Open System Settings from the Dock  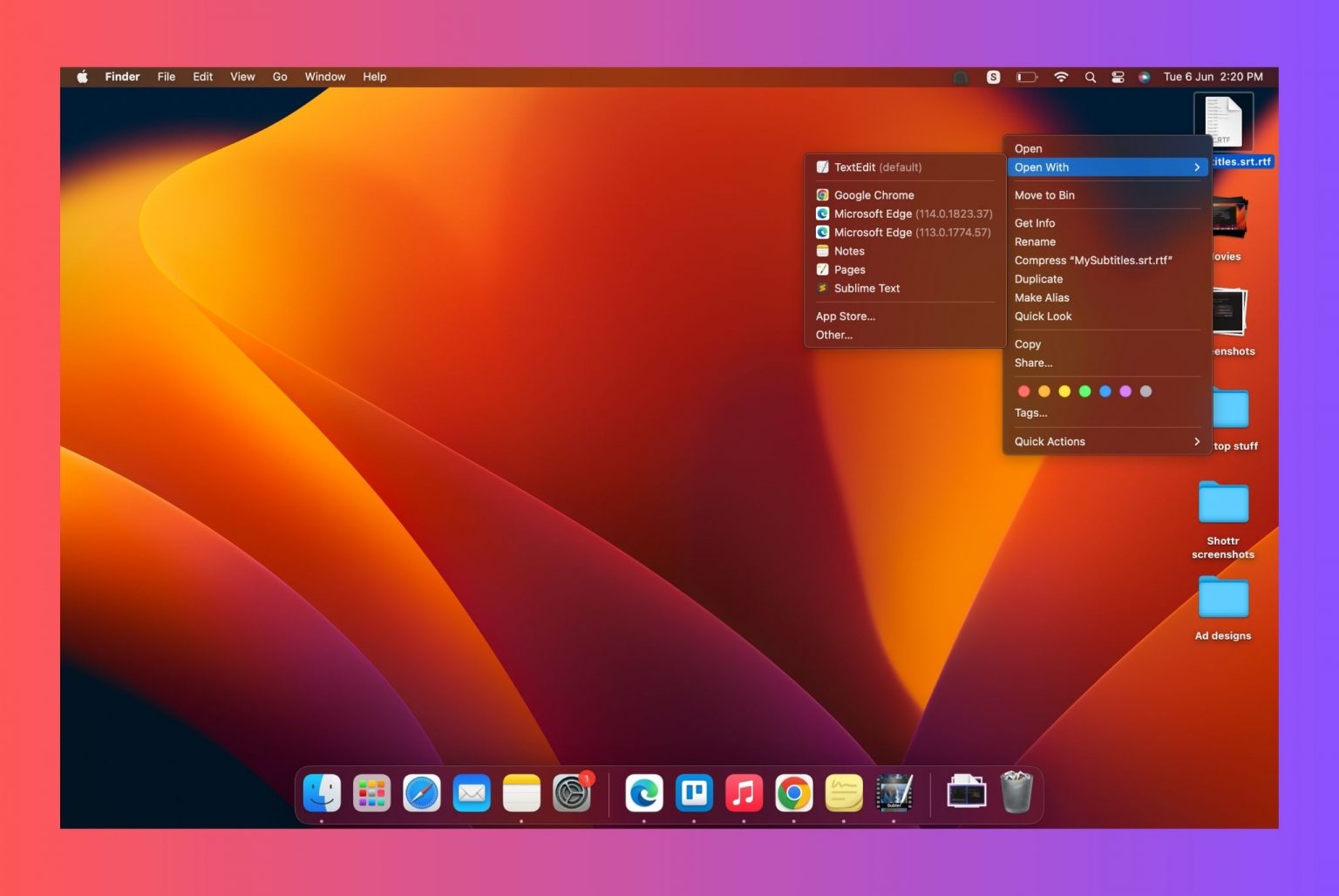pos(572,793)
